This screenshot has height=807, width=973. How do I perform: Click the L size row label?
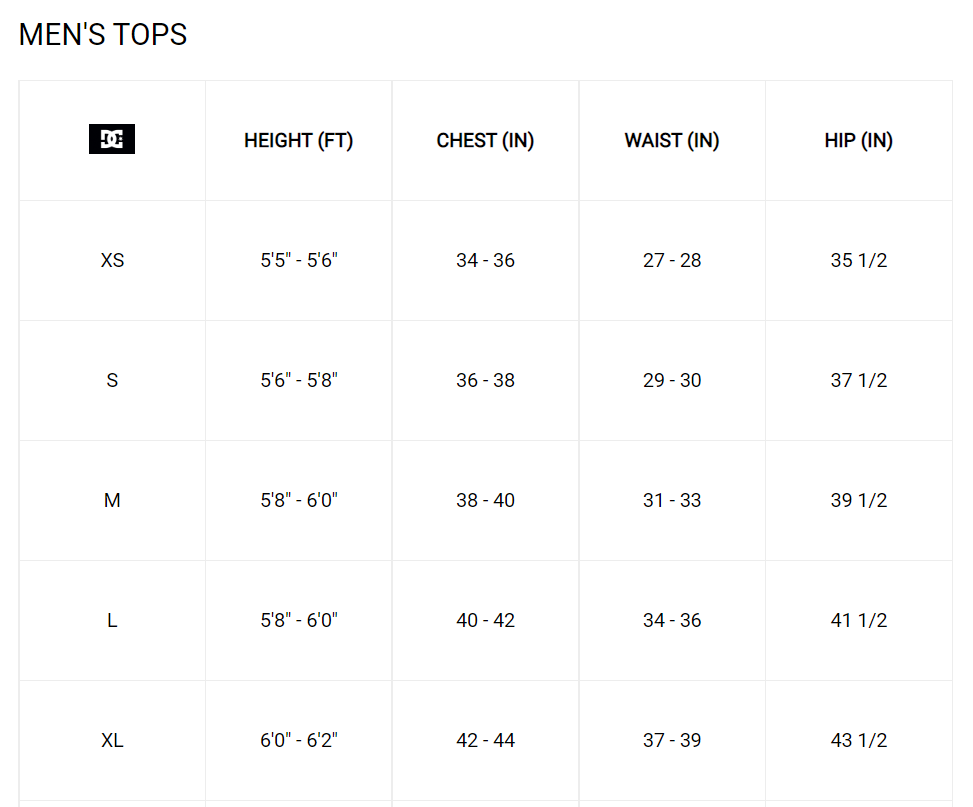click(112, 620)
